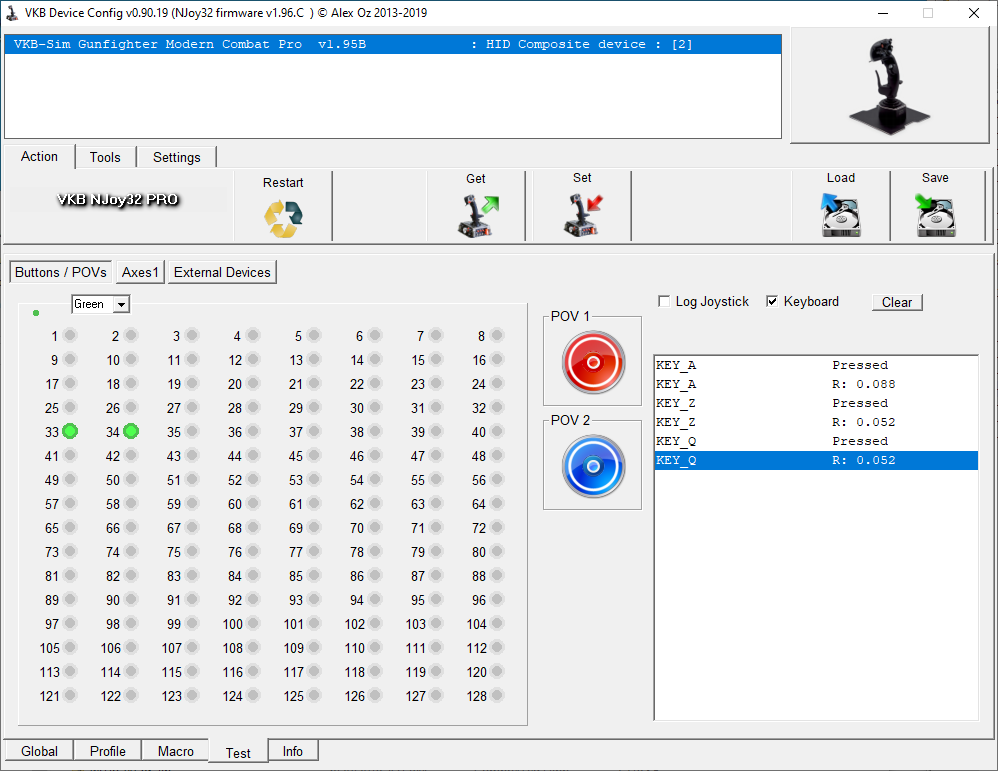Click the Clear log button
998x771 pixels.
[896, 302]
